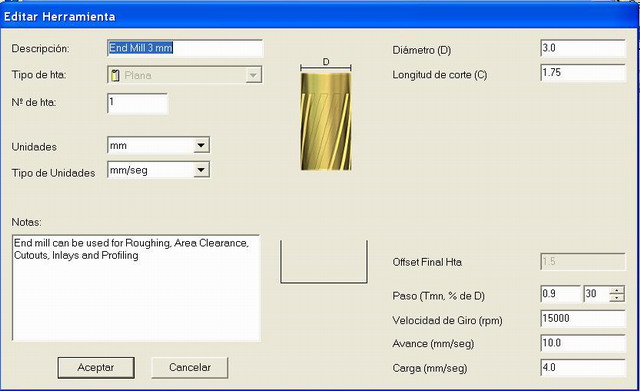The height and width of the screenshot is (391, 640).
Task: Click the tool type icon beside Plana
Action: click(116, 76)
